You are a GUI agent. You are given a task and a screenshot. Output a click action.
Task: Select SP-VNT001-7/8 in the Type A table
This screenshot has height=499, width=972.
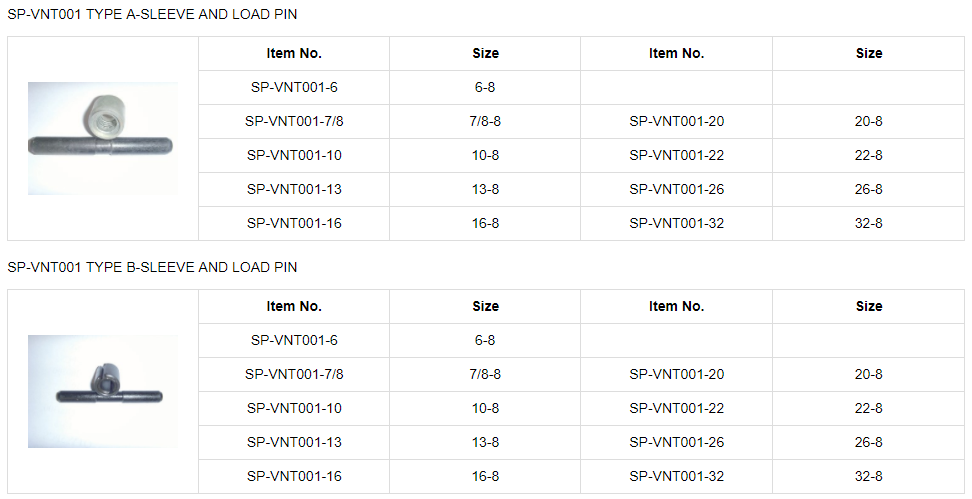click(294, 122)
